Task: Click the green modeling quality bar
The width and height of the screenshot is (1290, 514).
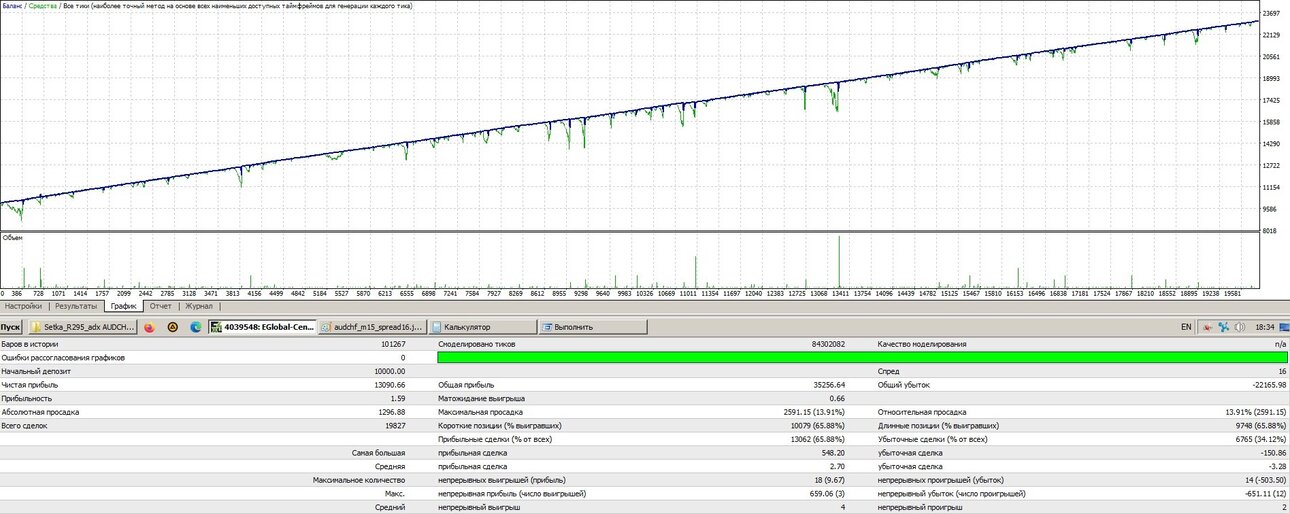Action: pos(862,357)
